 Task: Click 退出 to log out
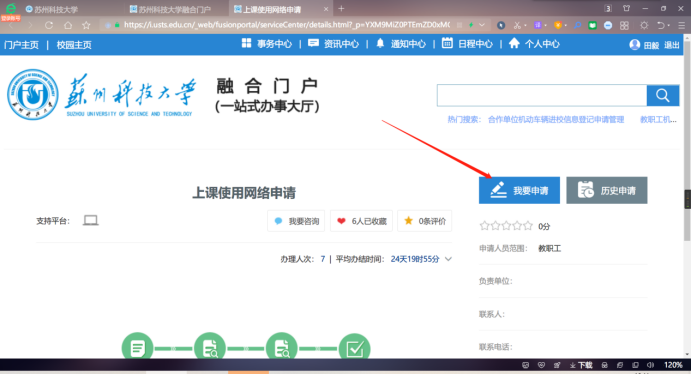pos(672,45)
